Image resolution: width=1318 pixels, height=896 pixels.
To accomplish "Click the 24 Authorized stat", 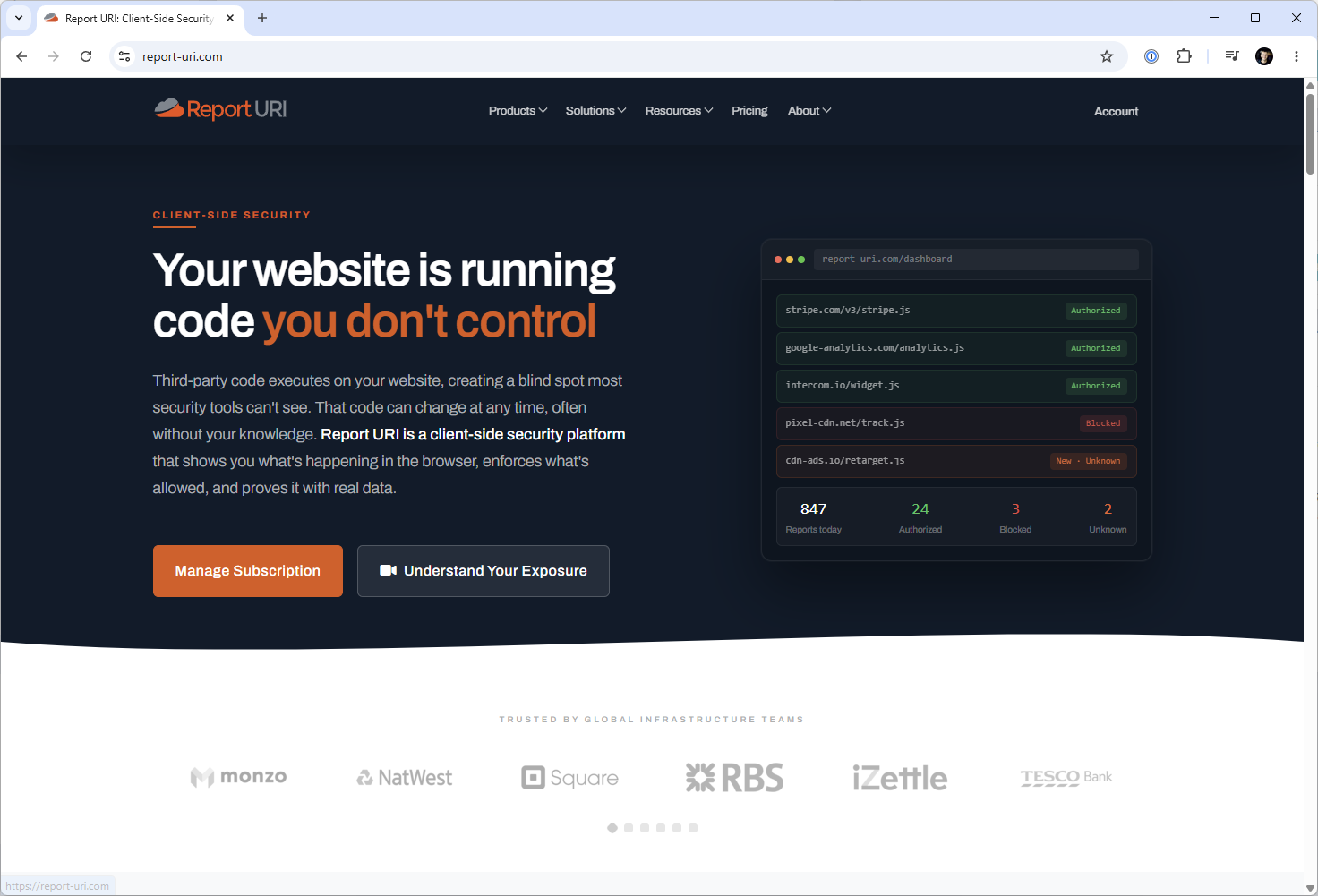I will pos(920,517).
